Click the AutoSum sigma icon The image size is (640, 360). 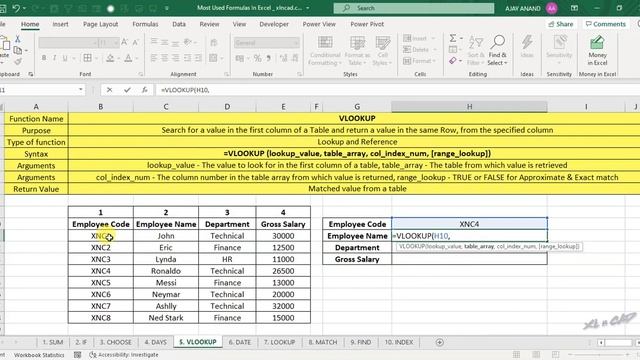click(x=453, y=38)
